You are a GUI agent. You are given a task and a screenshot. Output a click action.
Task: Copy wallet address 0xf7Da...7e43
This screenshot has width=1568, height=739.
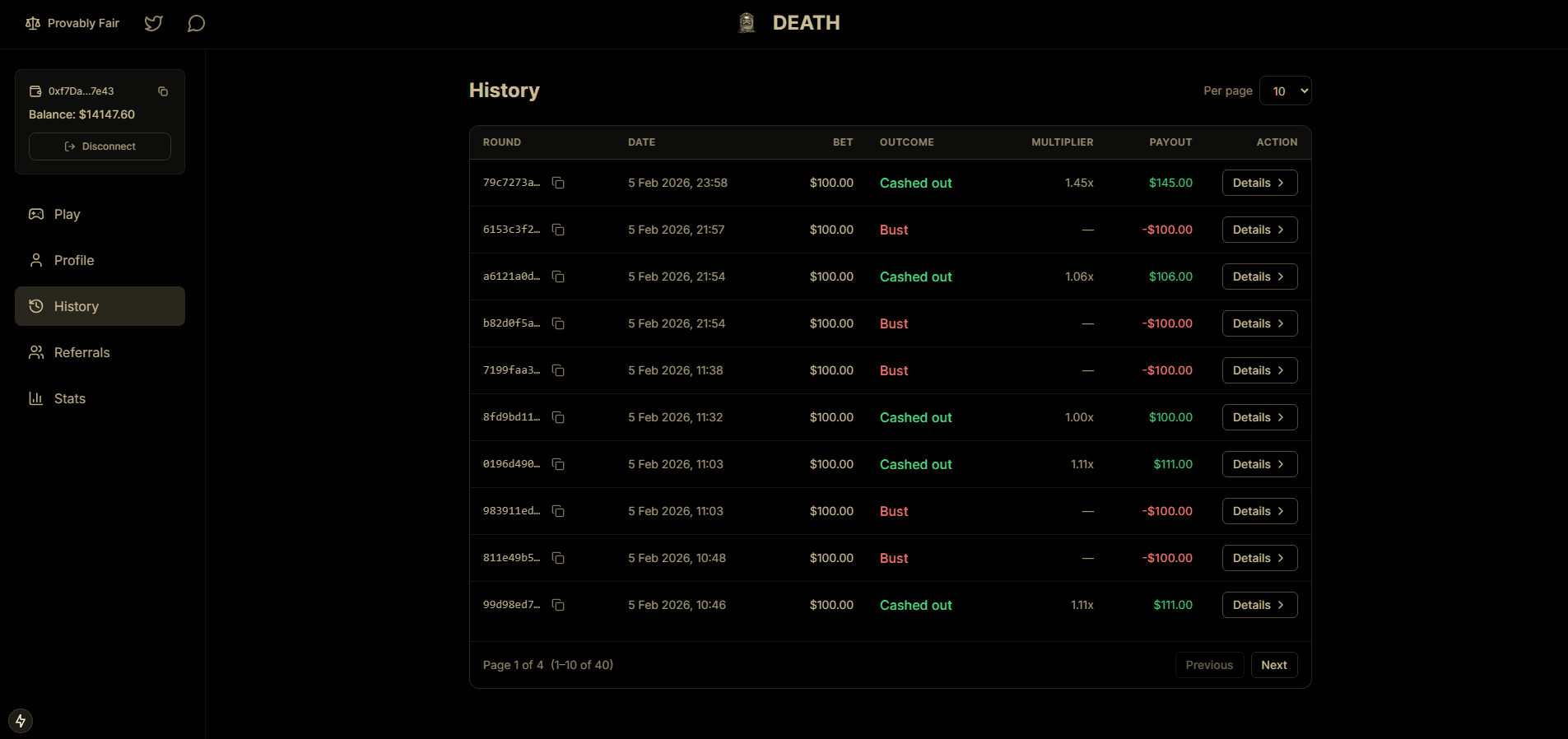[x=163, y=91]
